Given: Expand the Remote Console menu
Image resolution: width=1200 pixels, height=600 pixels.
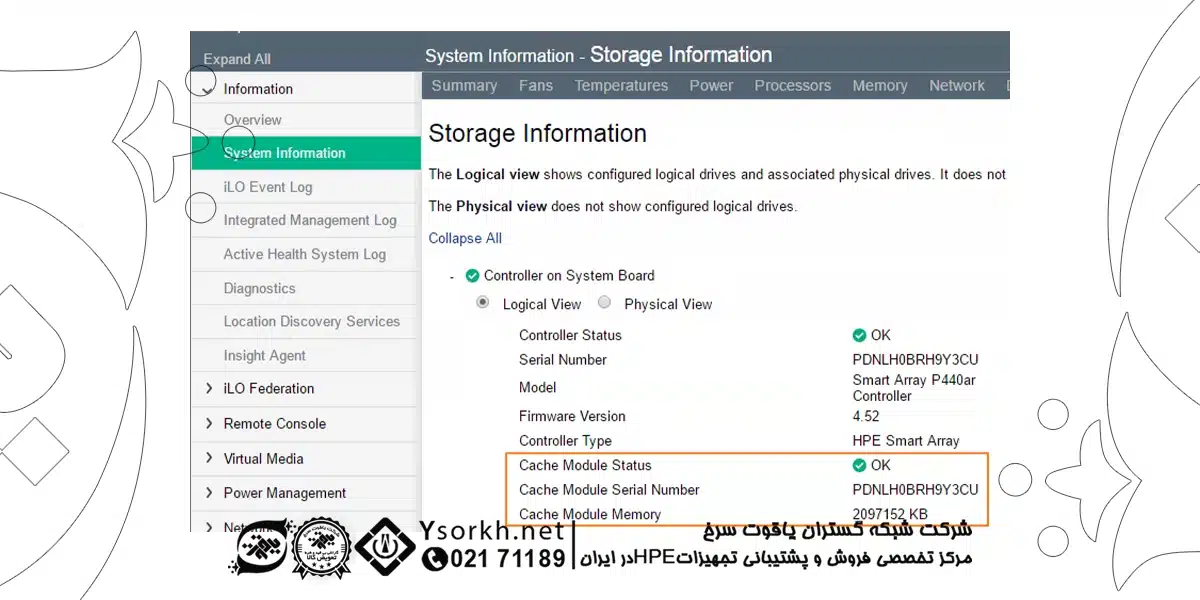Looking at the screenshot, I should coord(209,423).
